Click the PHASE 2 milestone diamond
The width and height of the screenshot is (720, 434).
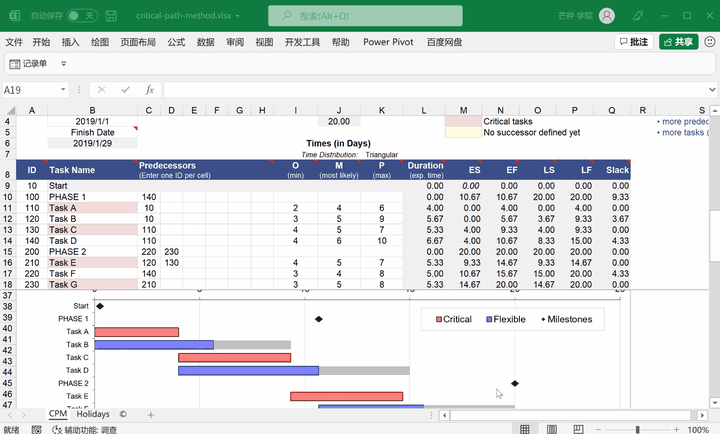point(515,383)
